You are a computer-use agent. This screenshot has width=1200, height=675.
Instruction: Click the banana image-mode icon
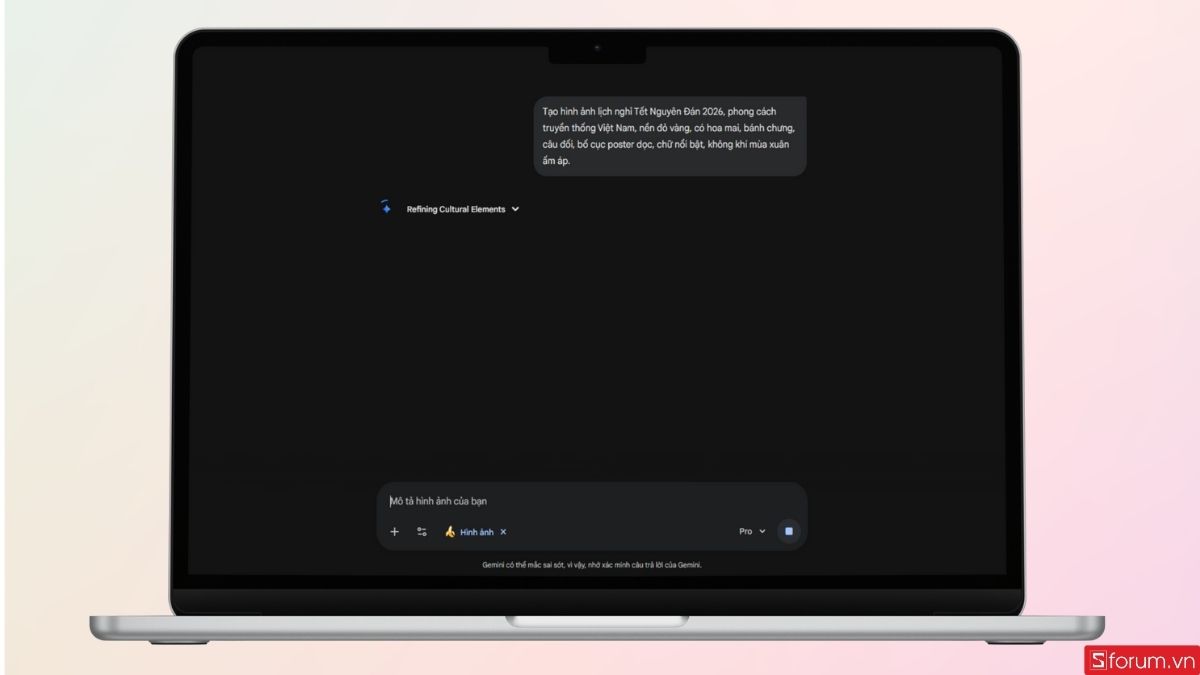[x=450, y=532]
